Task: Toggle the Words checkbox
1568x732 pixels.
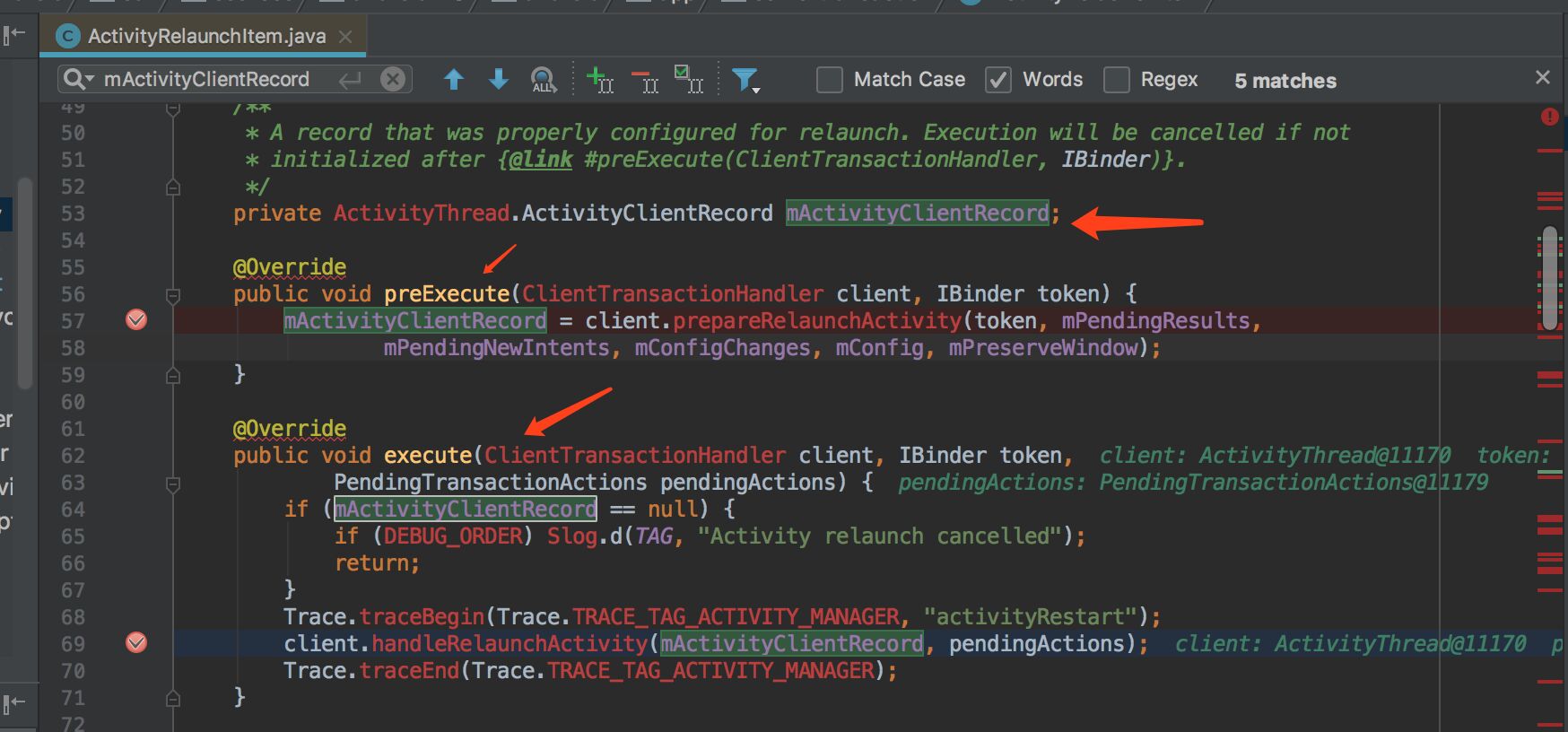Action: [998, 80]
